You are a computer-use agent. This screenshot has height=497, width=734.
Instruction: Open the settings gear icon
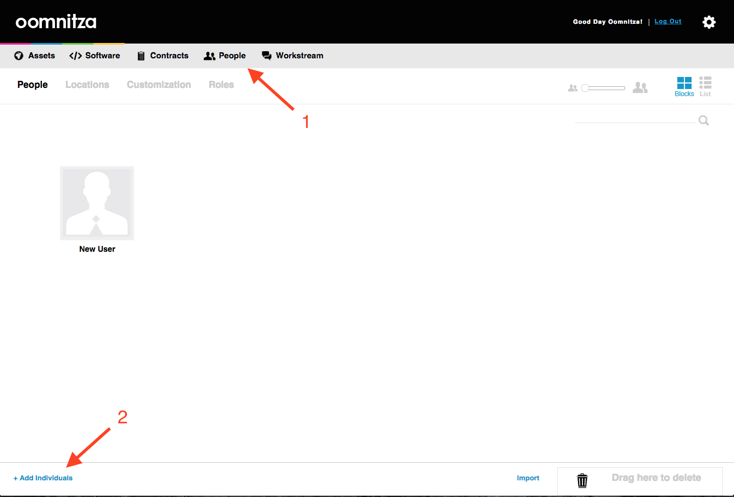tap(708, 22)
